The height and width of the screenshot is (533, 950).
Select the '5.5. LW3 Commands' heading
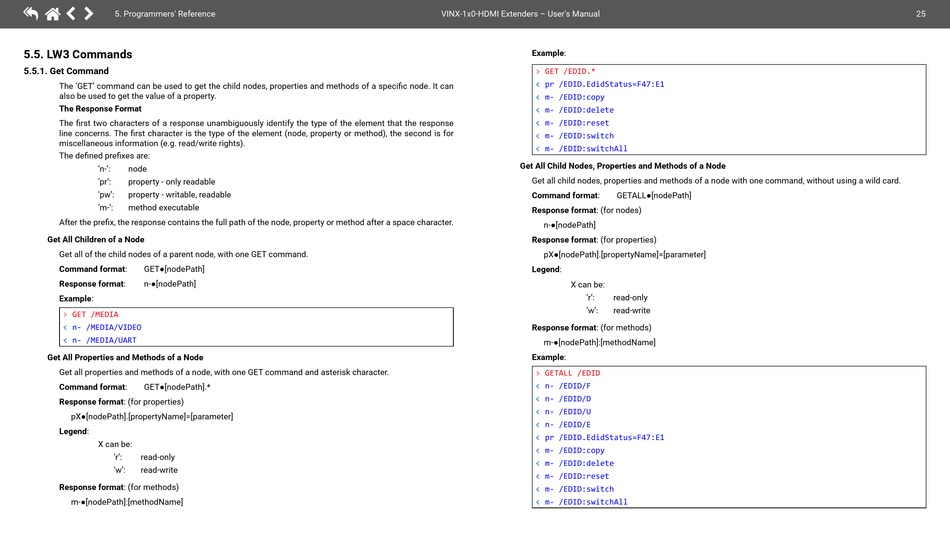click(78, 54)
